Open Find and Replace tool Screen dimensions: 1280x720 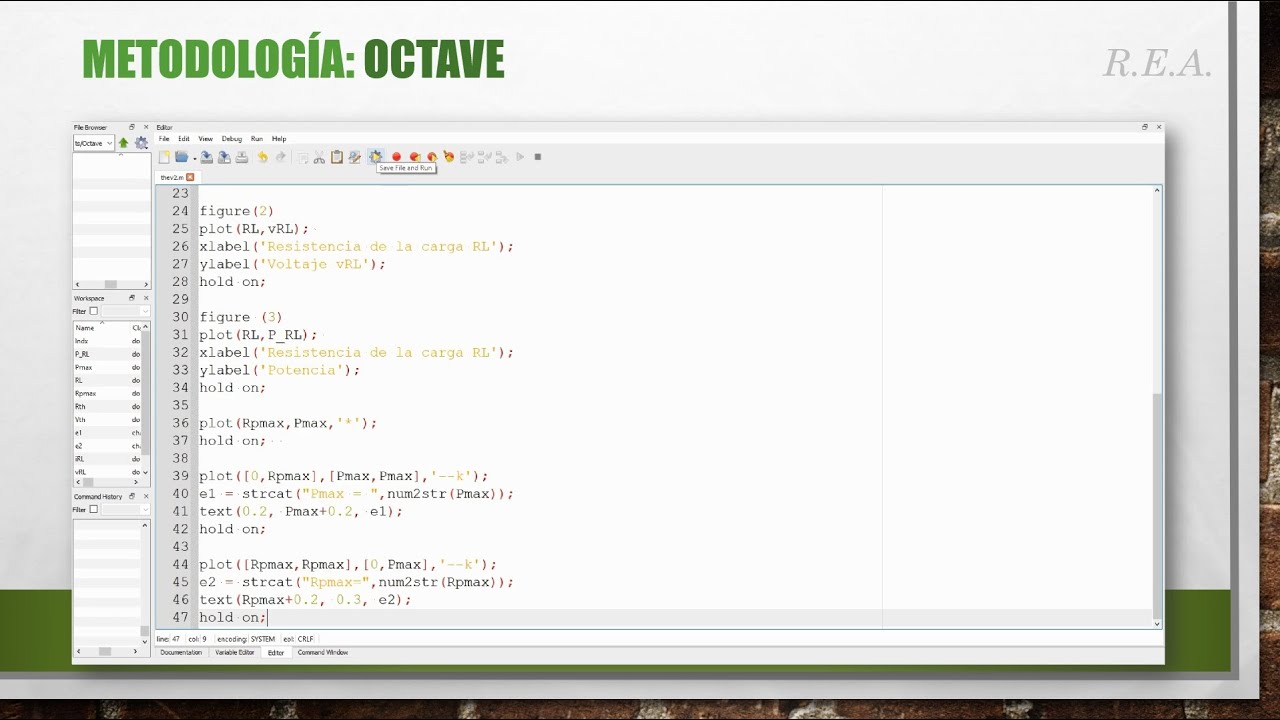[x=354, y=157]
